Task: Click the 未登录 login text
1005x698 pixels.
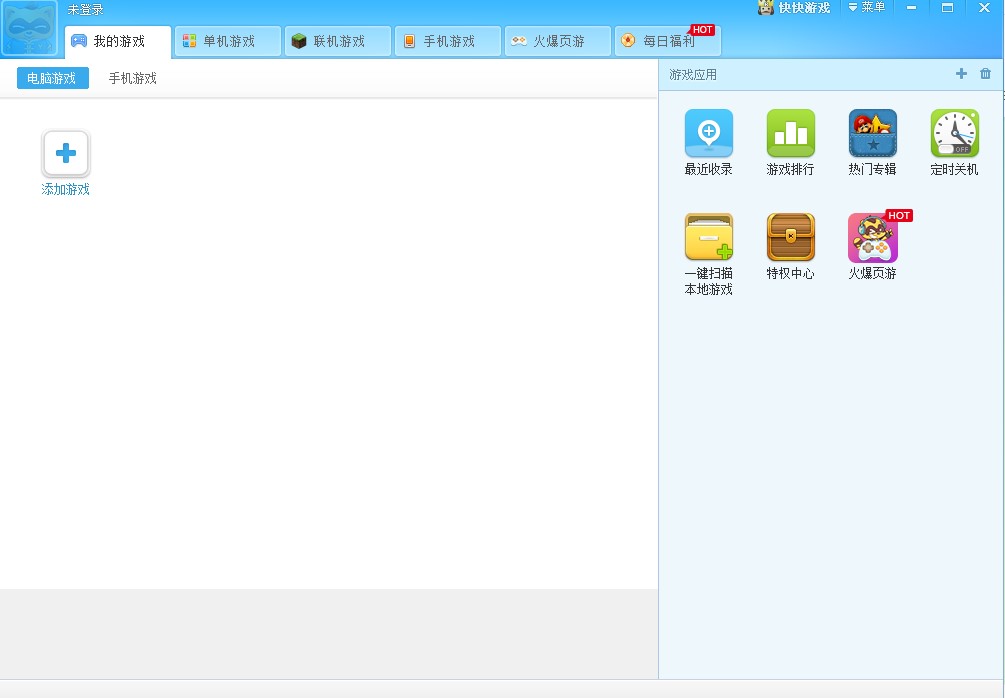Action: 85,10
